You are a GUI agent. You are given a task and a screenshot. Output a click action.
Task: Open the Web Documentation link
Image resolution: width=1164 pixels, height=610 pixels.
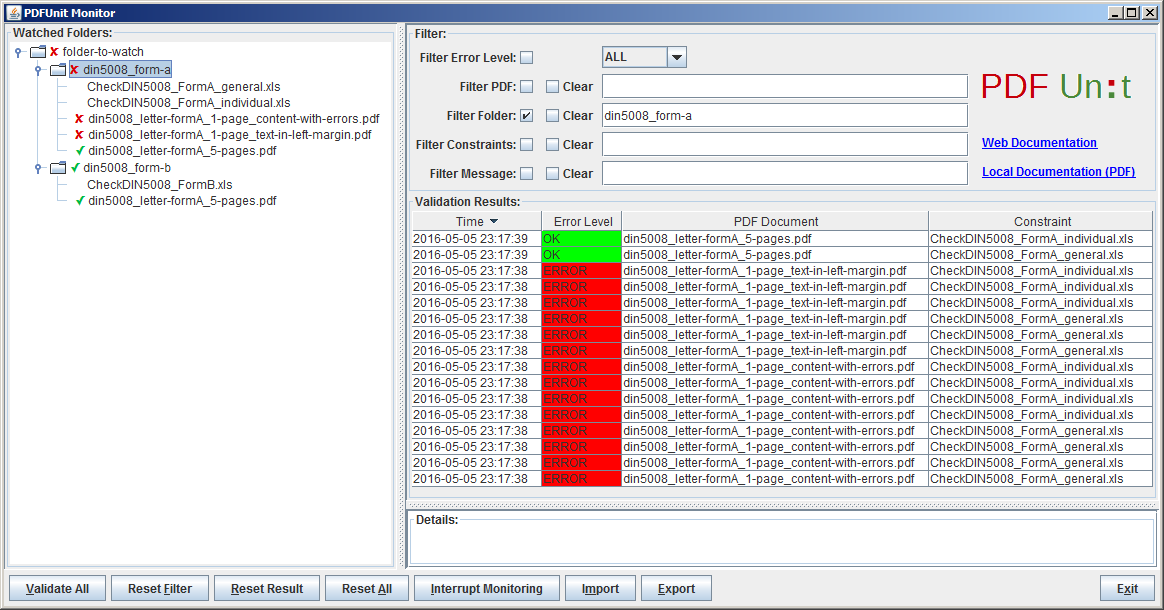pyautogui.click(x=1039, y=142)
